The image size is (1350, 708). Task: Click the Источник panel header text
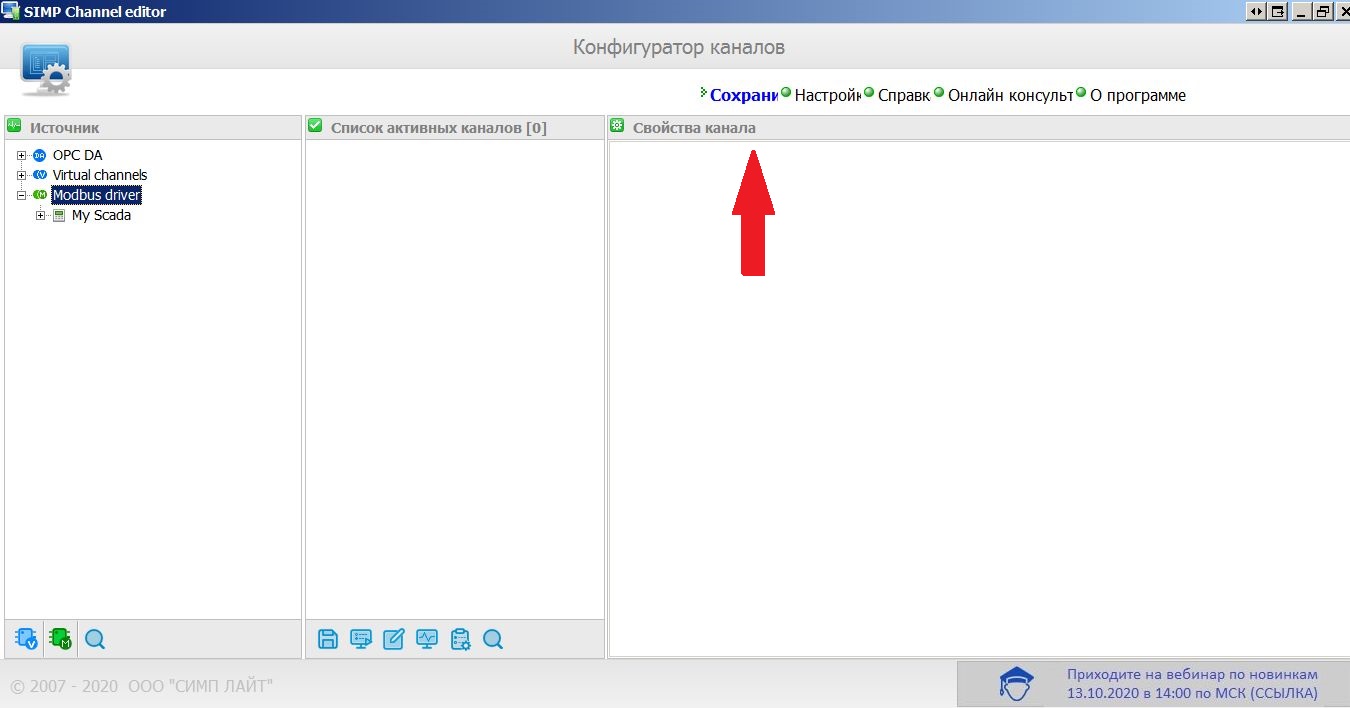[64, 128]
